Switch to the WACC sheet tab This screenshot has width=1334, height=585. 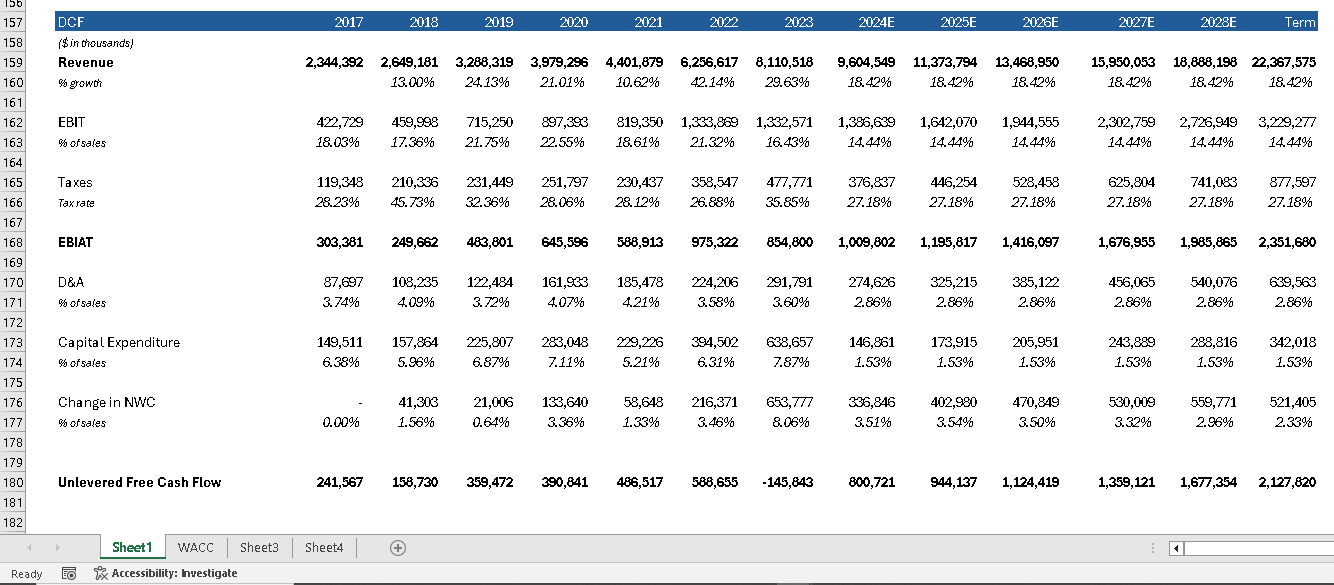click(196, 547)
